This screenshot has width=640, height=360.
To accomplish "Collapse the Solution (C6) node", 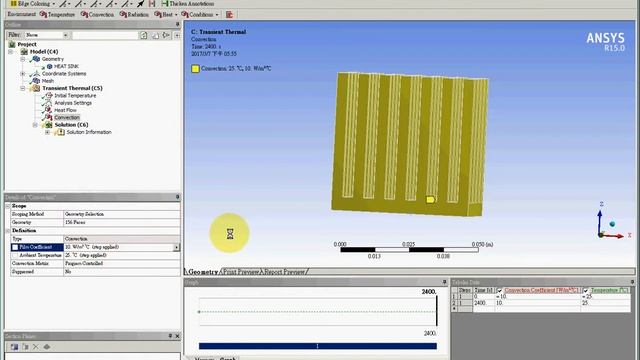I will [35, 125].
